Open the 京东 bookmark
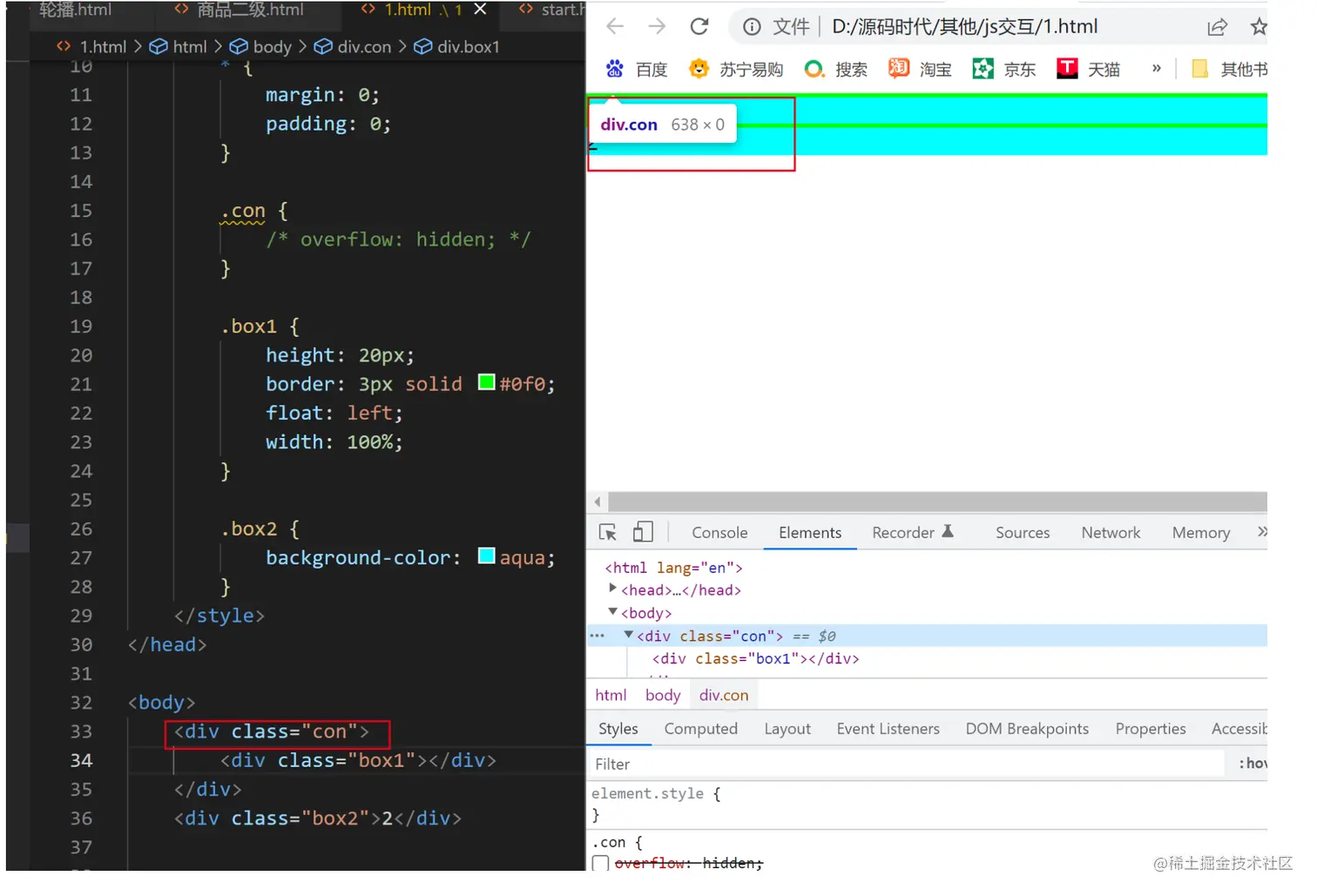Image resolution: width=1317 pixels, height=896 pixels. click(x=1004, y=69)
